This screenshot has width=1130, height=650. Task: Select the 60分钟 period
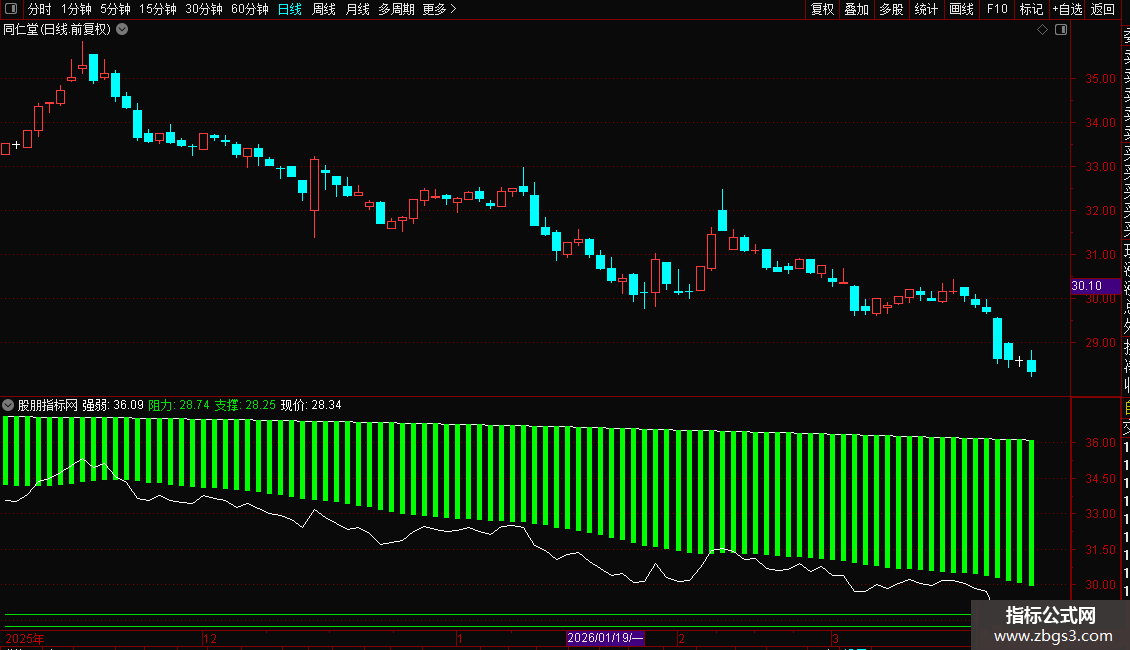tap(250, 9)
